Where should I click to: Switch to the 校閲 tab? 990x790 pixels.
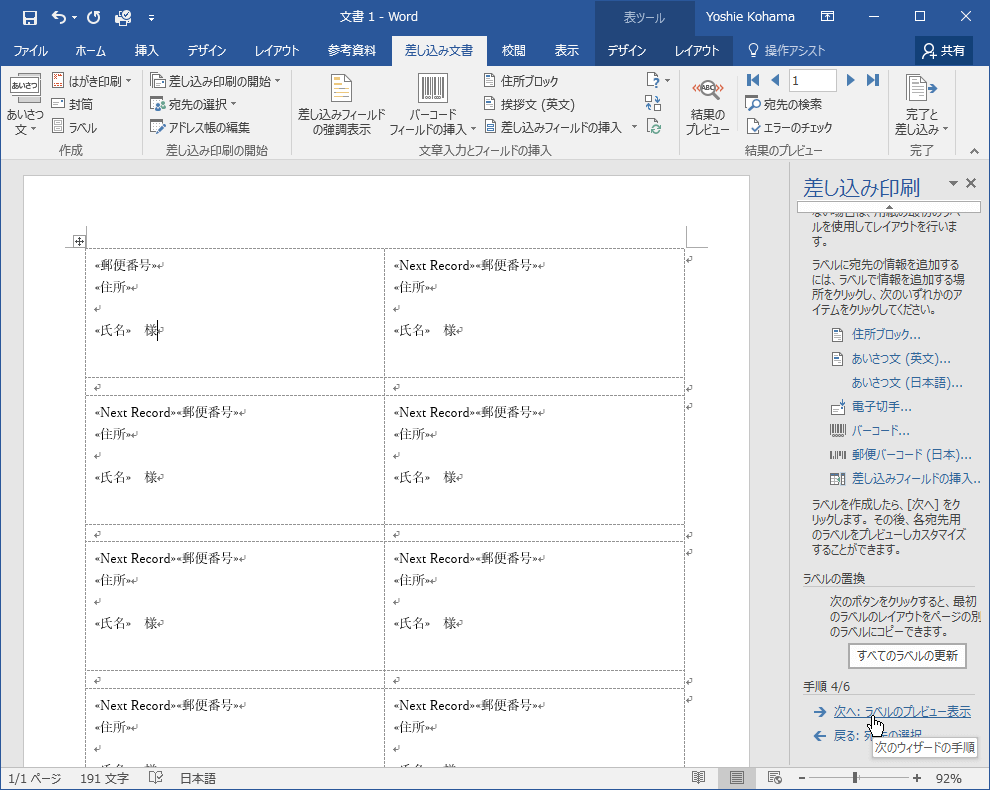click(x=513, y=51)
